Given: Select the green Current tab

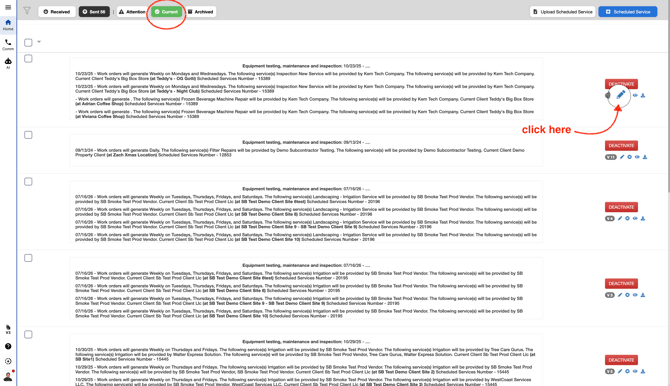Looking at the screenshot, I should [166, 12].
